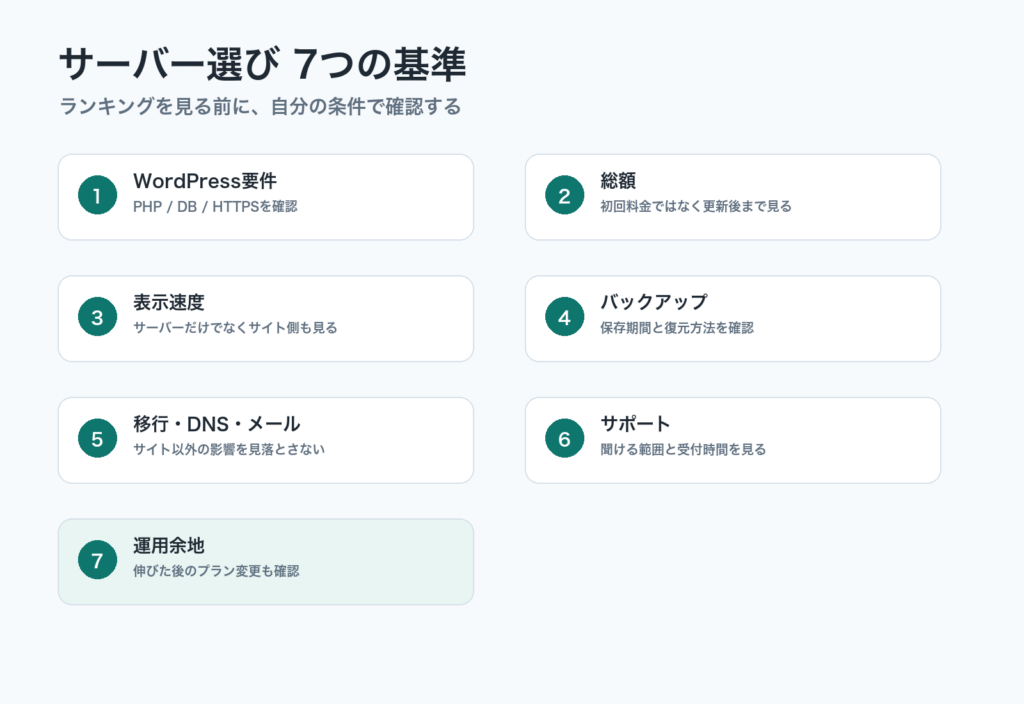Viewport: 1024px width, 704px height.
Task: Click the text 初回料金ではなく更新後まで見る
Action: [x=696, y=206]
